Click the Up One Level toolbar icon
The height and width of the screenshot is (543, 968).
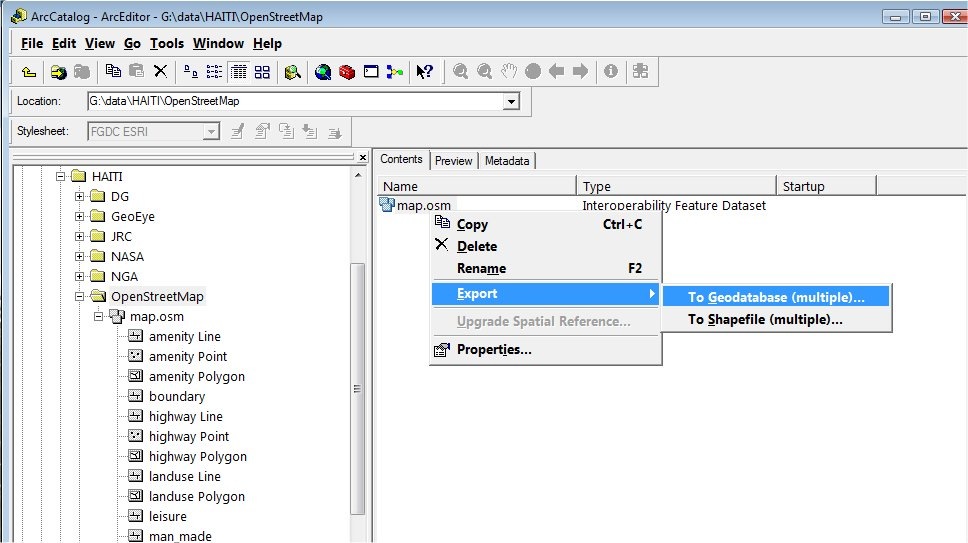pyautogui.click(x=29, y=72)
